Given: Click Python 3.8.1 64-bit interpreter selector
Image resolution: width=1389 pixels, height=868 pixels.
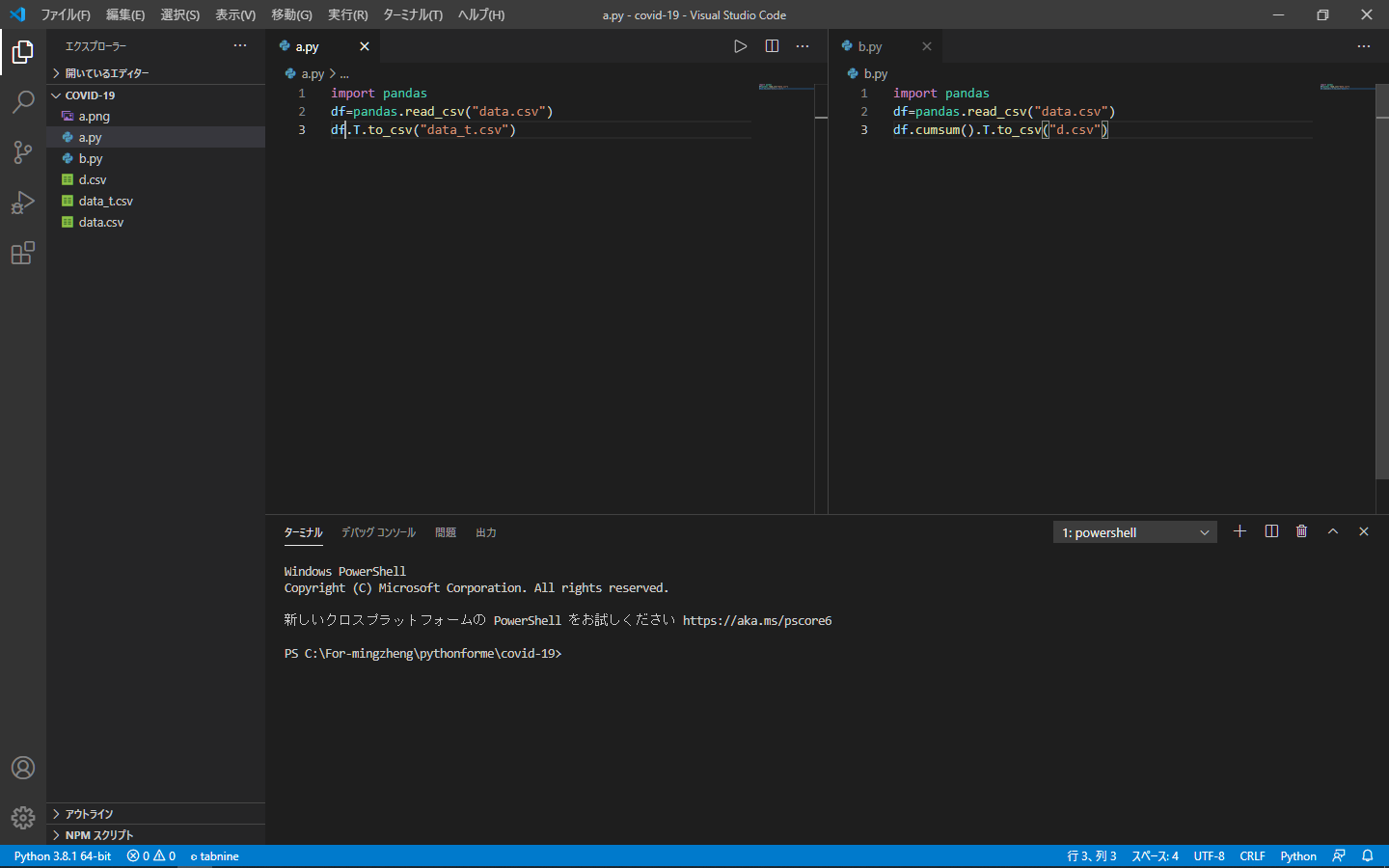Looking at the screenshot, I should 63,856.
